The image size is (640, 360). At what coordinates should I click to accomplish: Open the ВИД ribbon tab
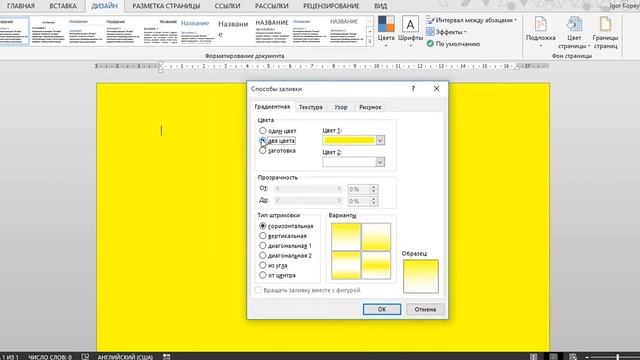pyautogui.click(x=380, y=6)
